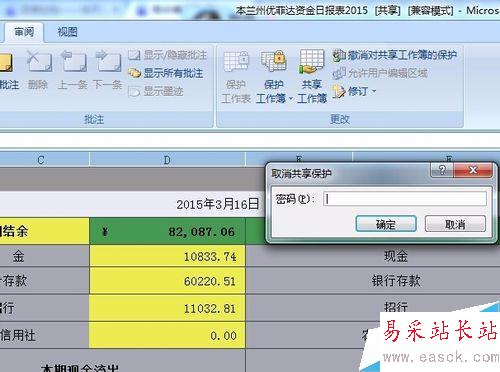
Task: Click the date cell 2015年3月16日
Action: click(x=217, y=204)
